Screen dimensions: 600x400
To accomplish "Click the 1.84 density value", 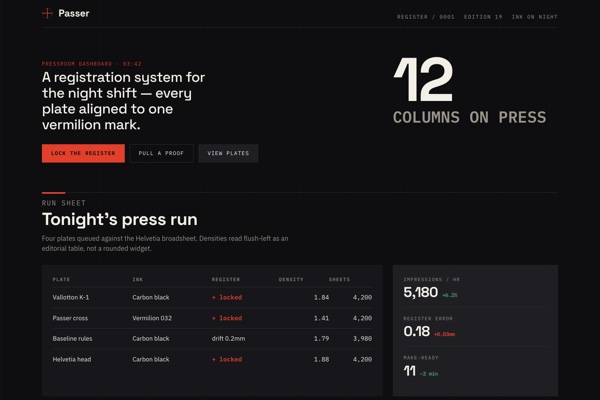I will pos(321,297).
